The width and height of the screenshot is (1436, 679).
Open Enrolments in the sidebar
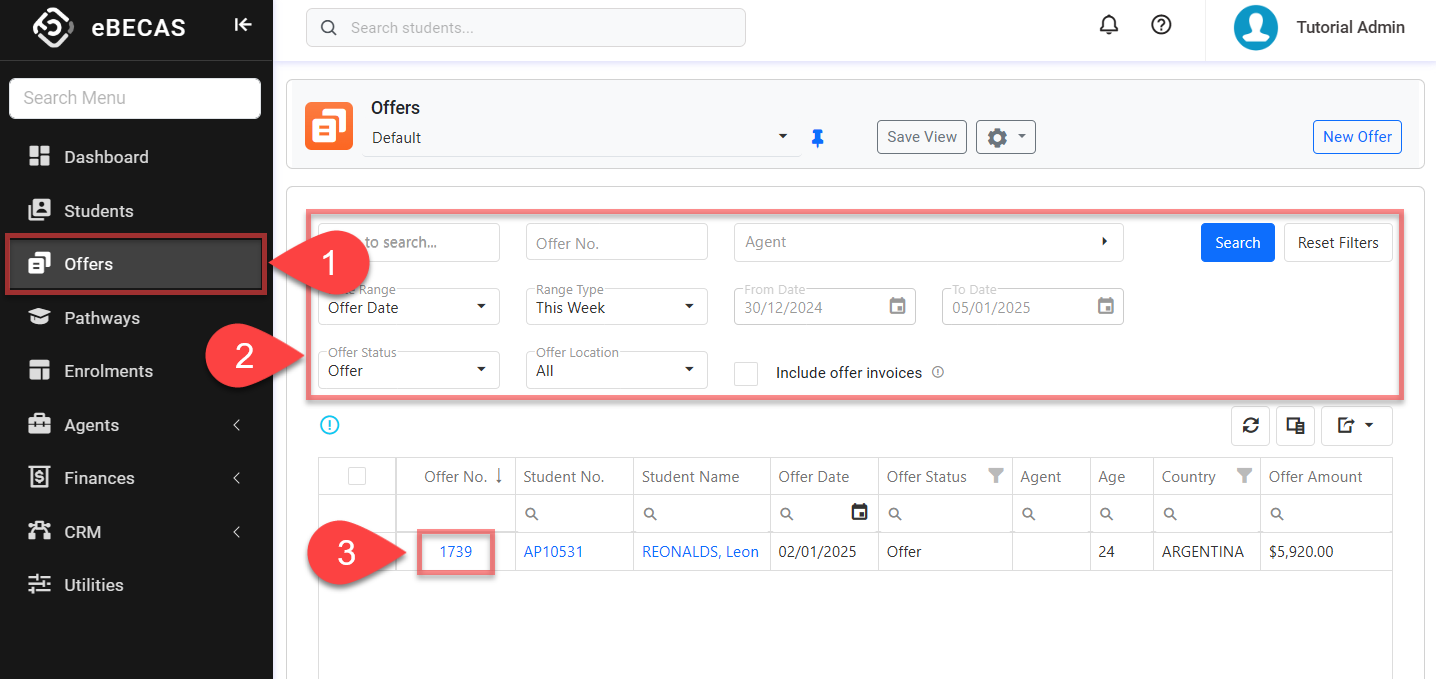click(108, 371)
